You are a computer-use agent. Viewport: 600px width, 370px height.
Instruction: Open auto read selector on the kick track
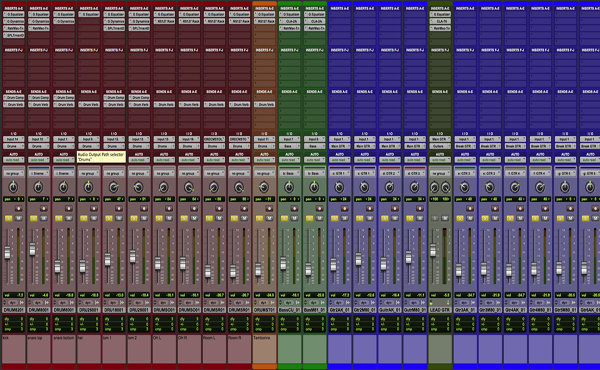14,160
